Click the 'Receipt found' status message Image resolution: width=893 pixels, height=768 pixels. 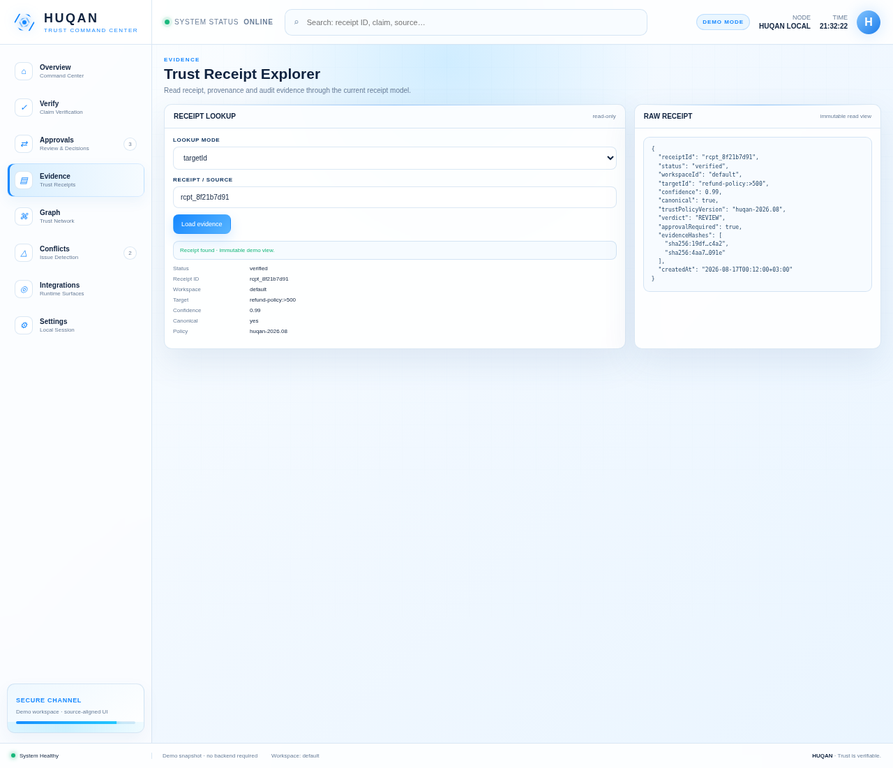click(x=394, y=250)
